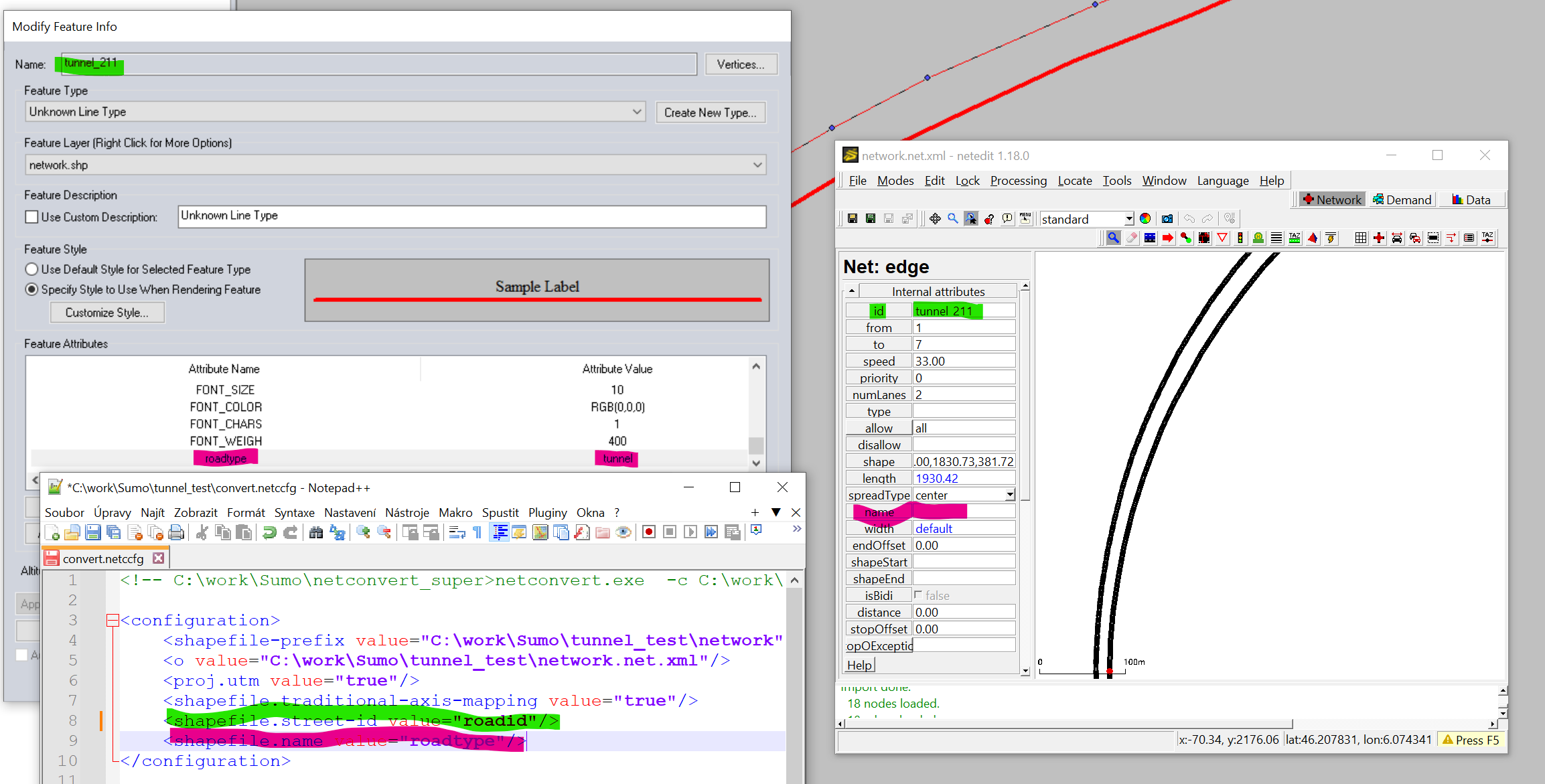Open the Notepad++ document list triangle
Viewport: 1545px width, 784px height.
tap(776, 512)
